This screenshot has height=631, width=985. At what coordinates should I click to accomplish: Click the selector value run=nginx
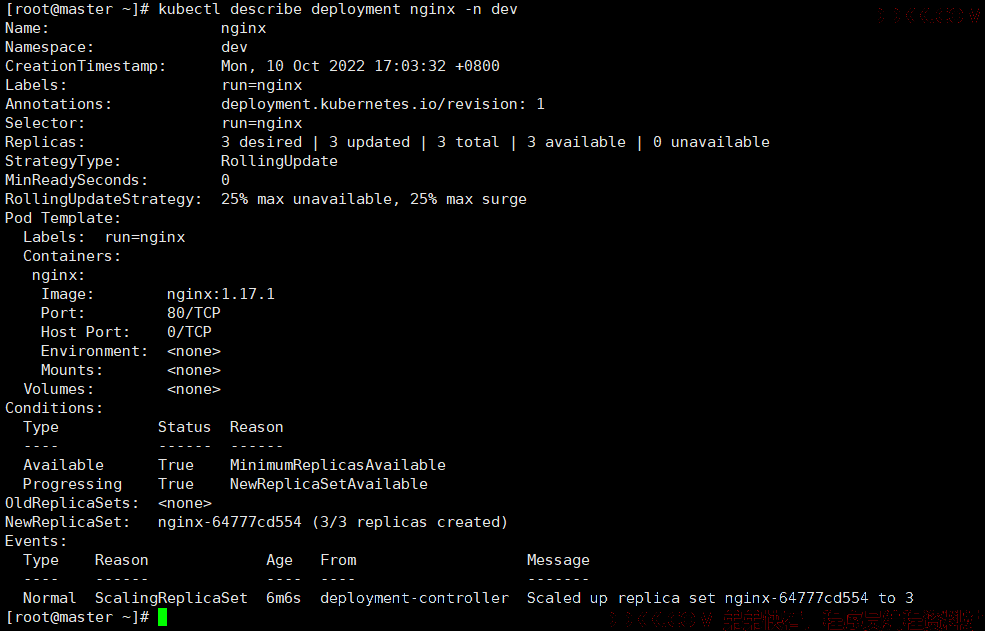[x=262, y=123]
